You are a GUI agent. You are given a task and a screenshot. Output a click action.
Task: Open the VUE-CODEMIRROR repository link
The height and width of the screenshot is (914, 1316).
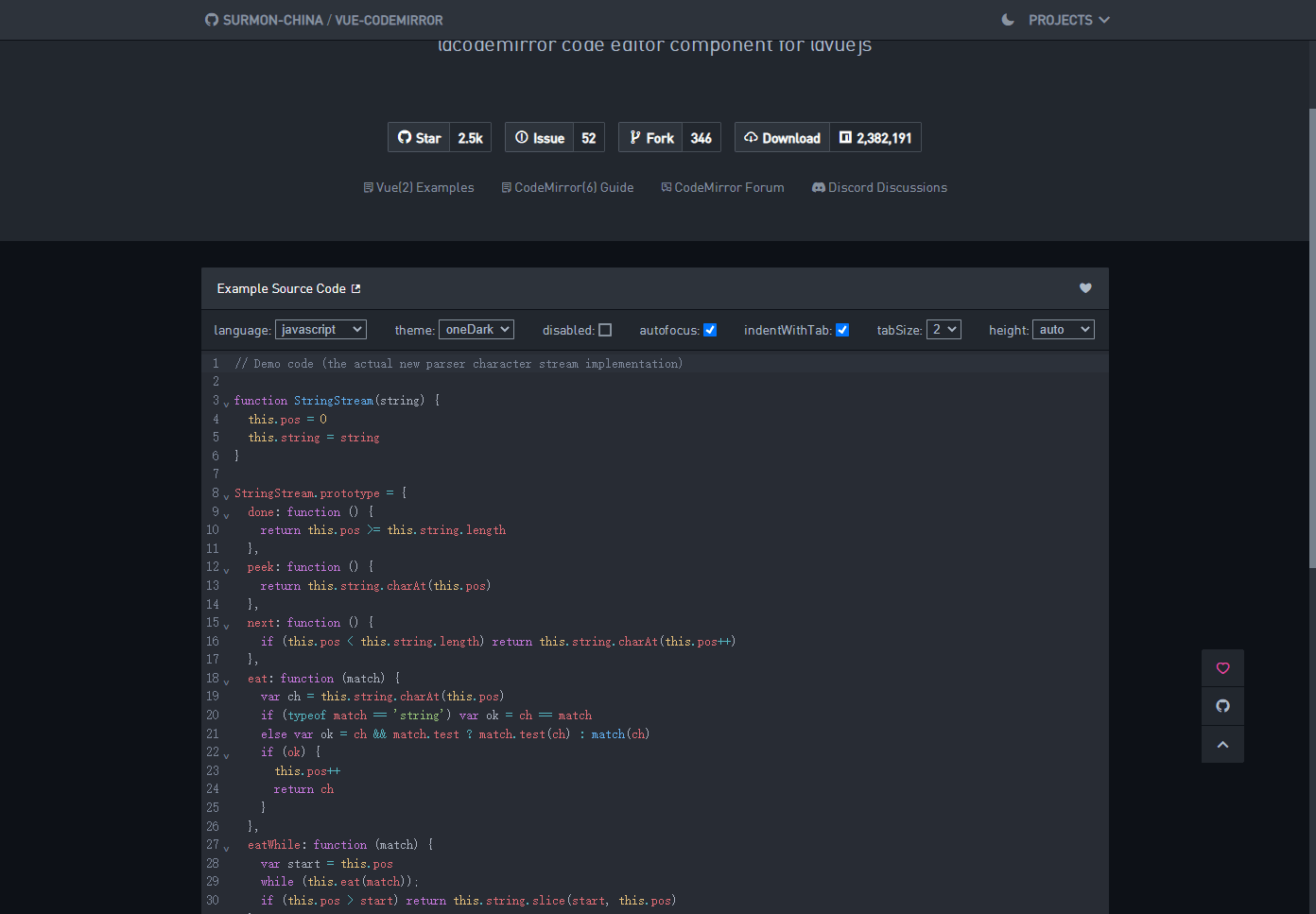click(389, 20)
